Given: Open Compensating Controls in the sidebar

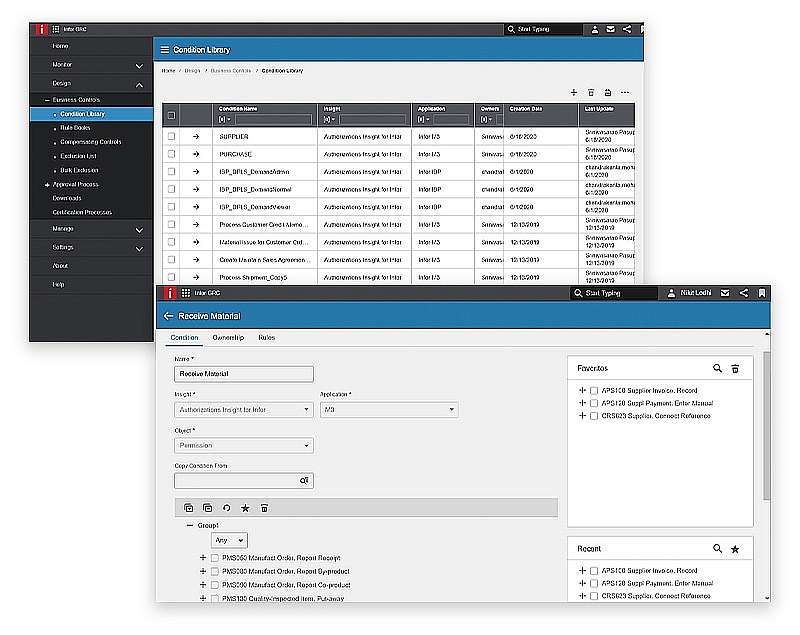Looking at the screenshot, I should point(91,142).
